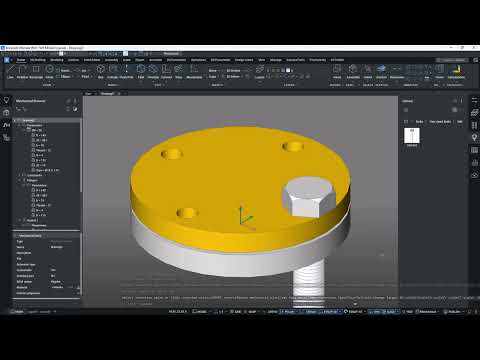480x360 pixels.
Task: Click the Hex Head Bolts breadcrumb
Action: [x=440, y=122]
